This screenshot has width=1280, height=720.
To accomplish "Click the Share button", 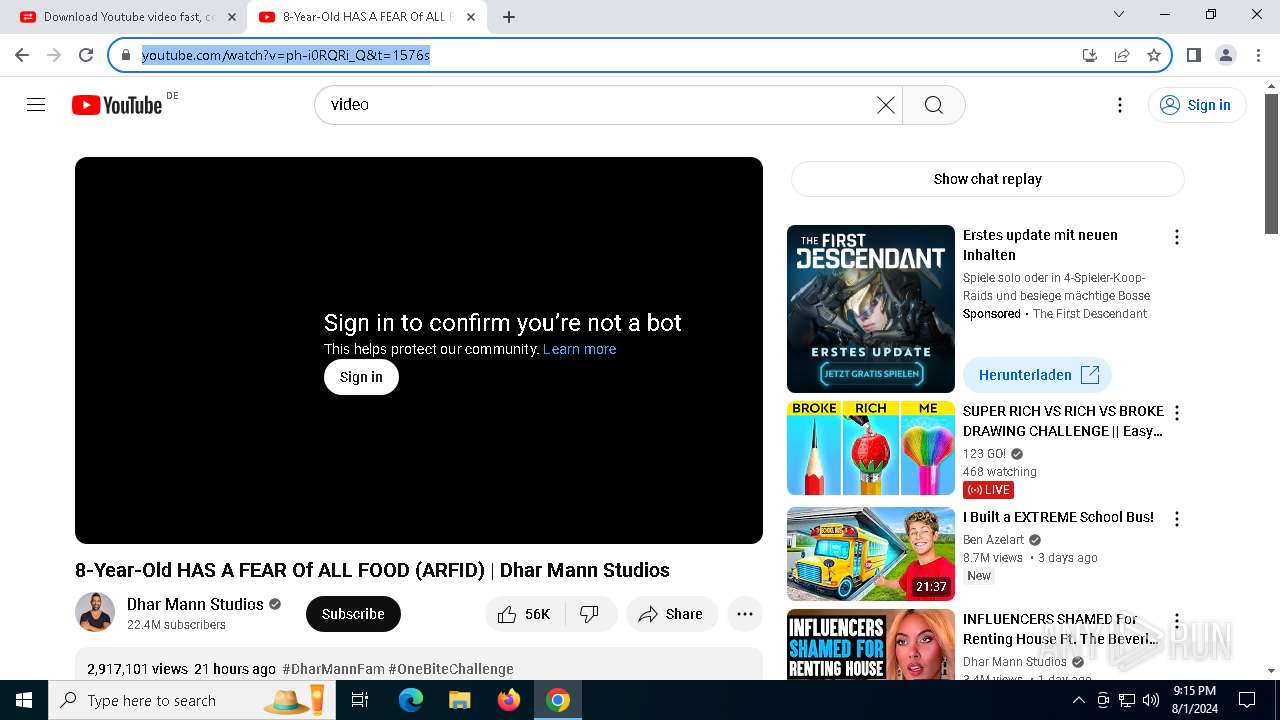I will click(x=672, y=614).
